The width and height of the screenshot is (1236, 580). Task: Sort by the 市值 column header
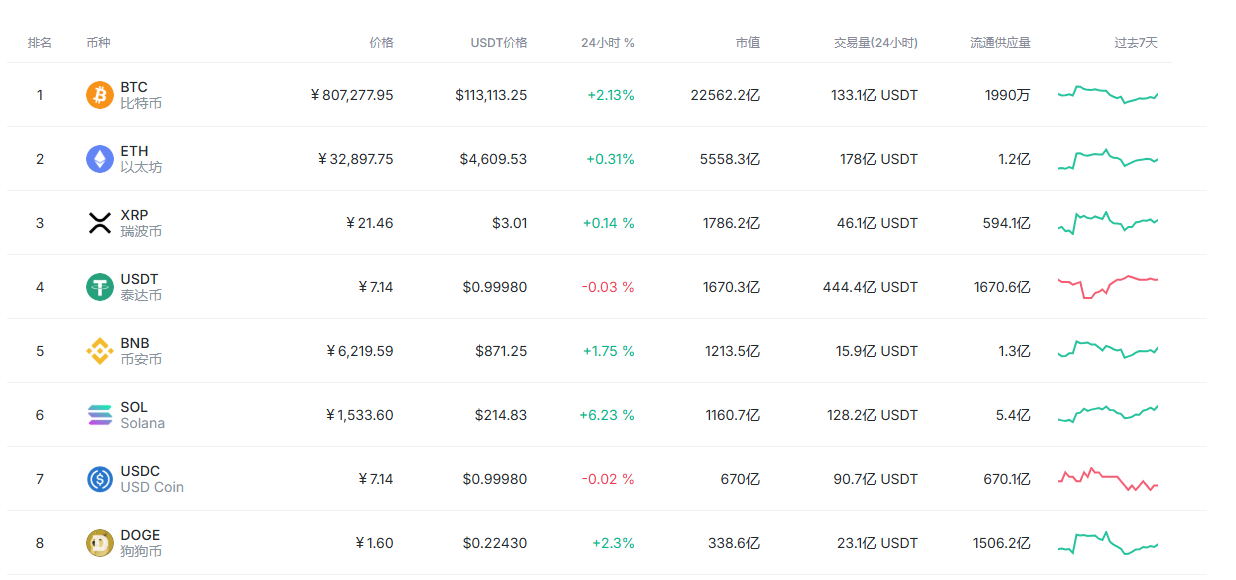[x=748, y=43]
